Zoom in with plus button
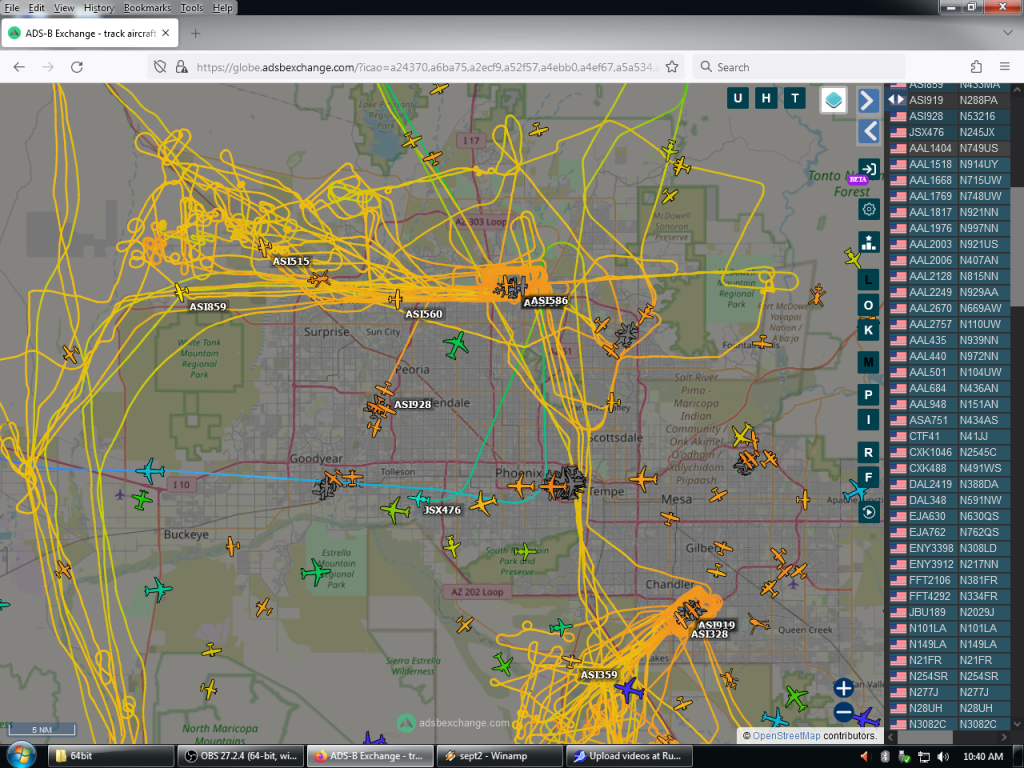Image resolution: width=1024 pixels, height=768 pixels. pyautogui.click(x=843, y=688)
